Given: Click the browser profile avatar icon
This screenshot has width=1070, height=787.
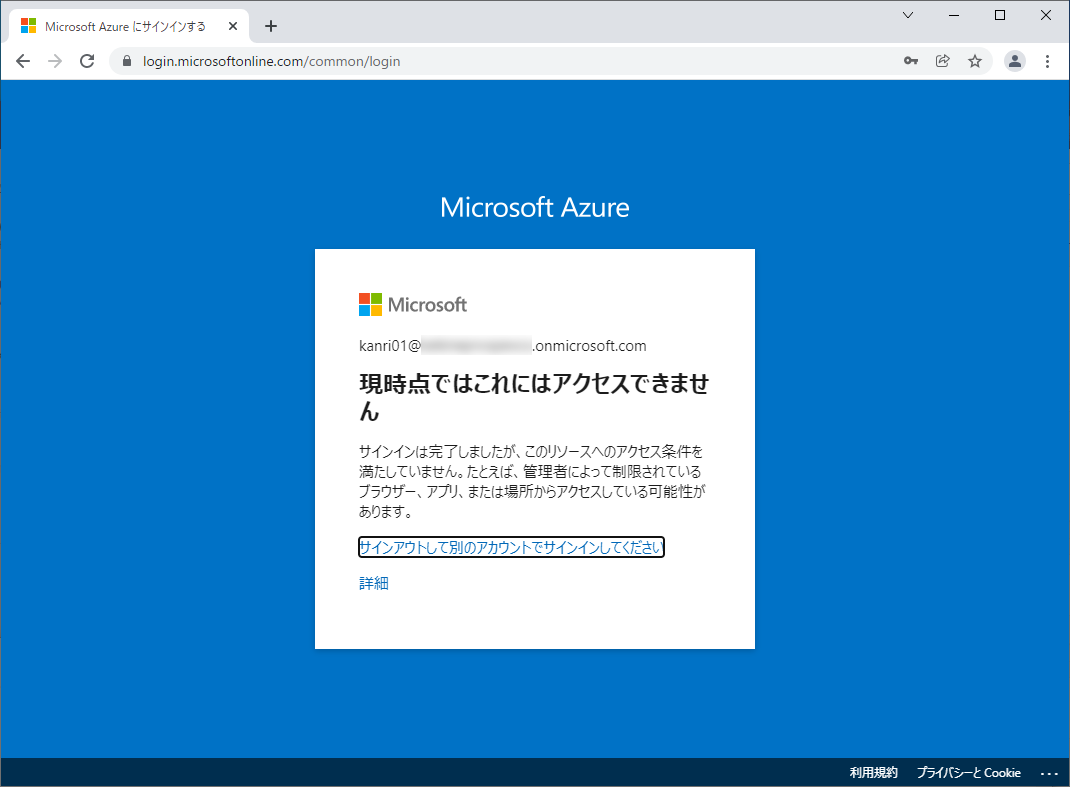Looking at the screenshot, I should coord(1015,61).
